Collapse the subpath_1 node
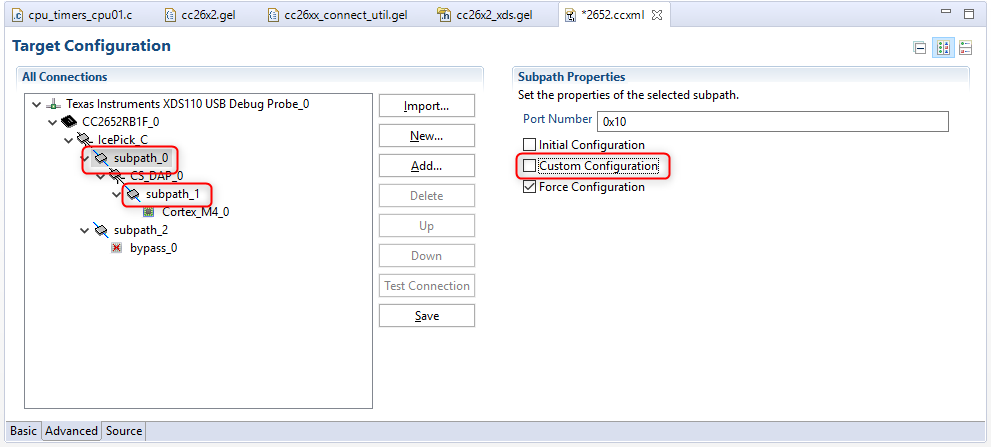This screenshot has height=447, width=991. tap(117, 194)
